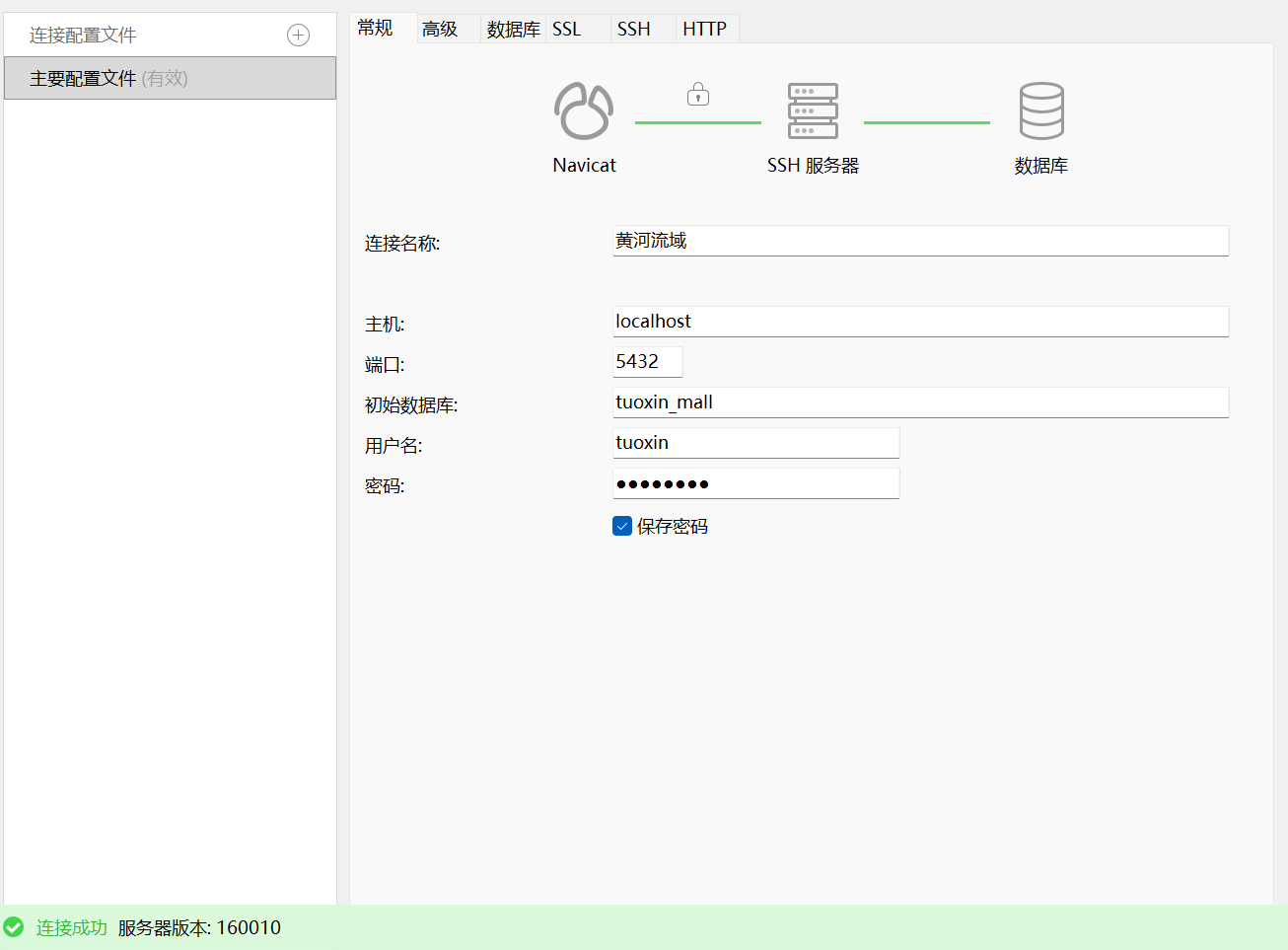Viewport: 1288px width, 950px height.
Task: Add a new connection profile with plus icon
Action: pyautogui.click(x=298, y=36)
